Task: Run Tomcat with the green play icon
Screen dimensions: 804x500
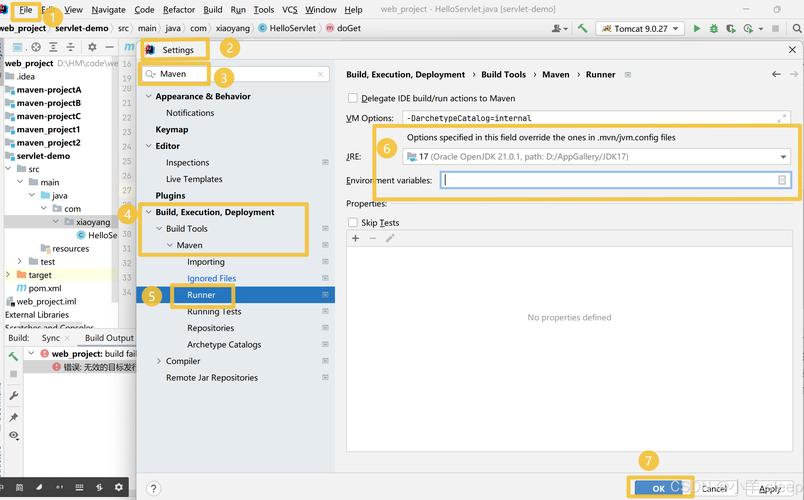Action: (697, 29)
